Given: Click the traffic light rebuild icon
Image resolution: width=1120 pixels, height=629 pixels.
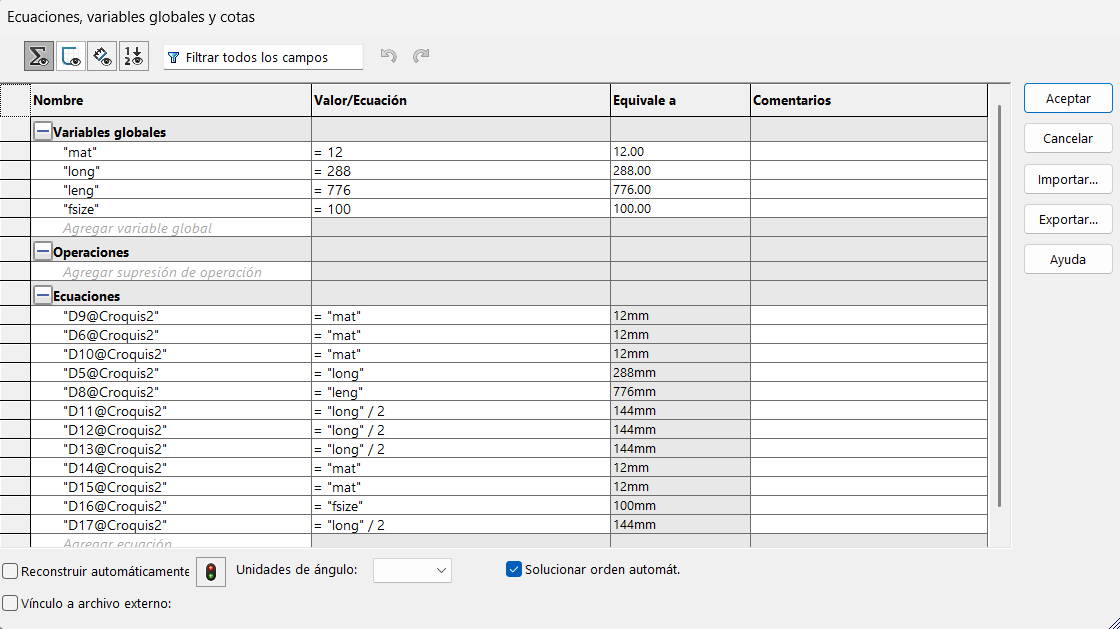Looking at the screenshot, I should point(211,571).
